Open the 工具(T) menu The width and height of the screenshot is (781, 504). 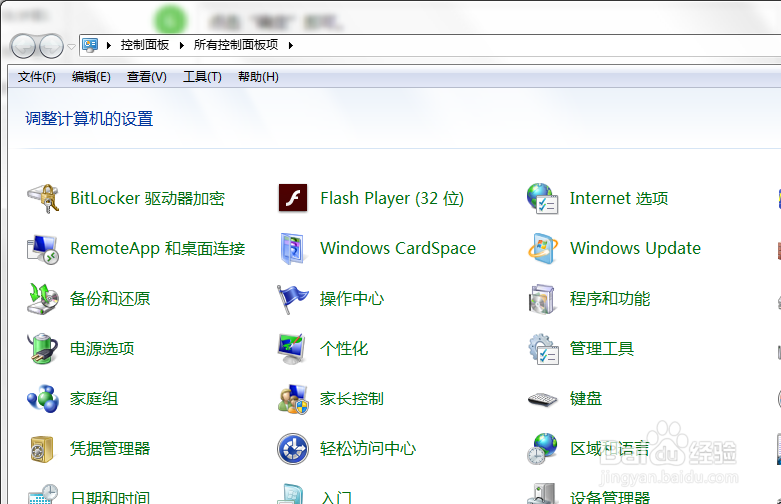pos(202,77)
